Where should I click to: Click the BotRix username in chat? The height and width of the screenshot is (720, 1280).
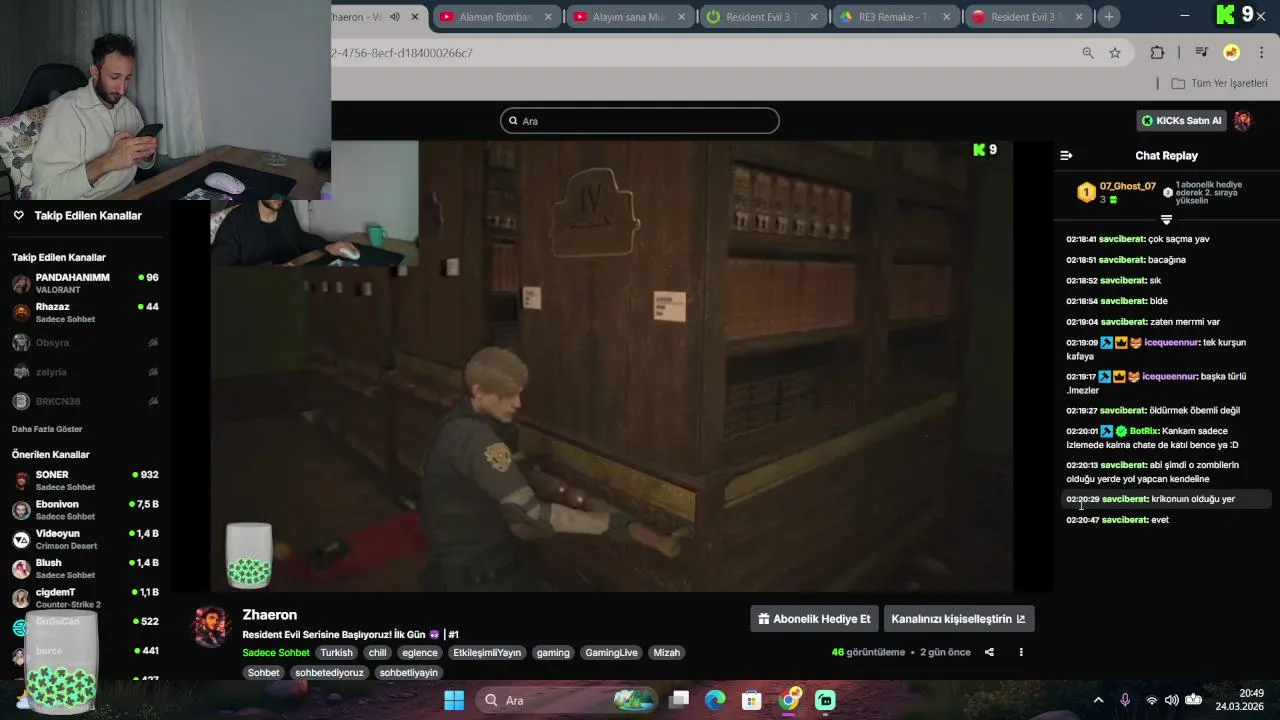(x=1143, y=431)
